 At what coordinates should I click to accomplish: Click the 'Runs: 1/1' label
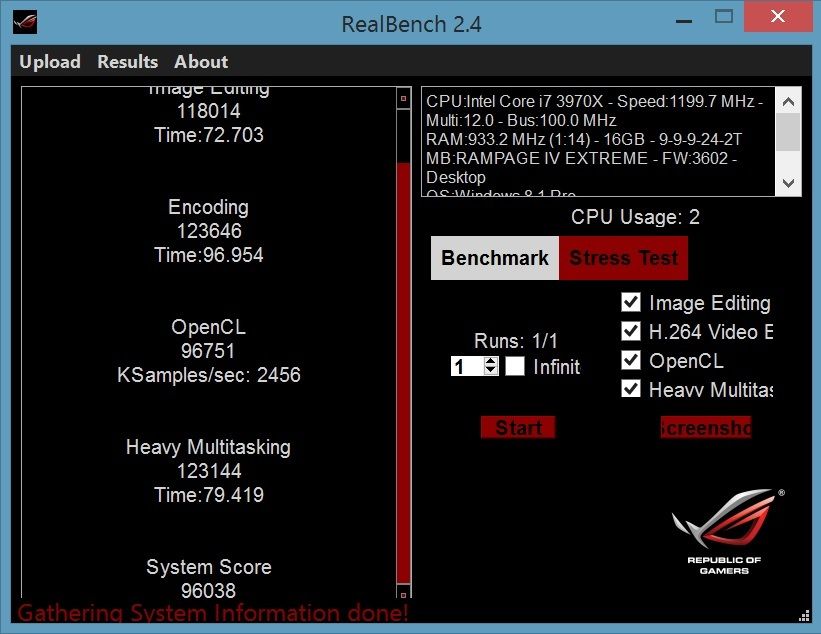tap(516, 341)
